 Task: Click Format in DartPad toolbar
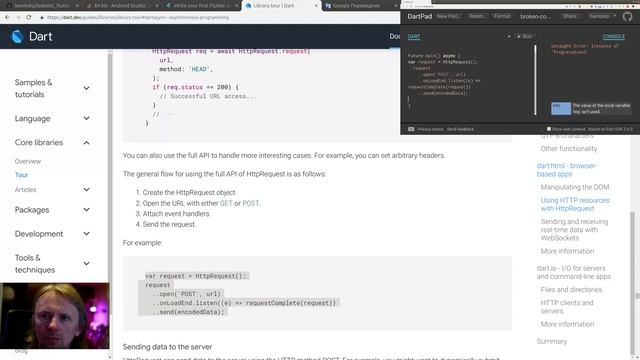[x=502, y=16]
